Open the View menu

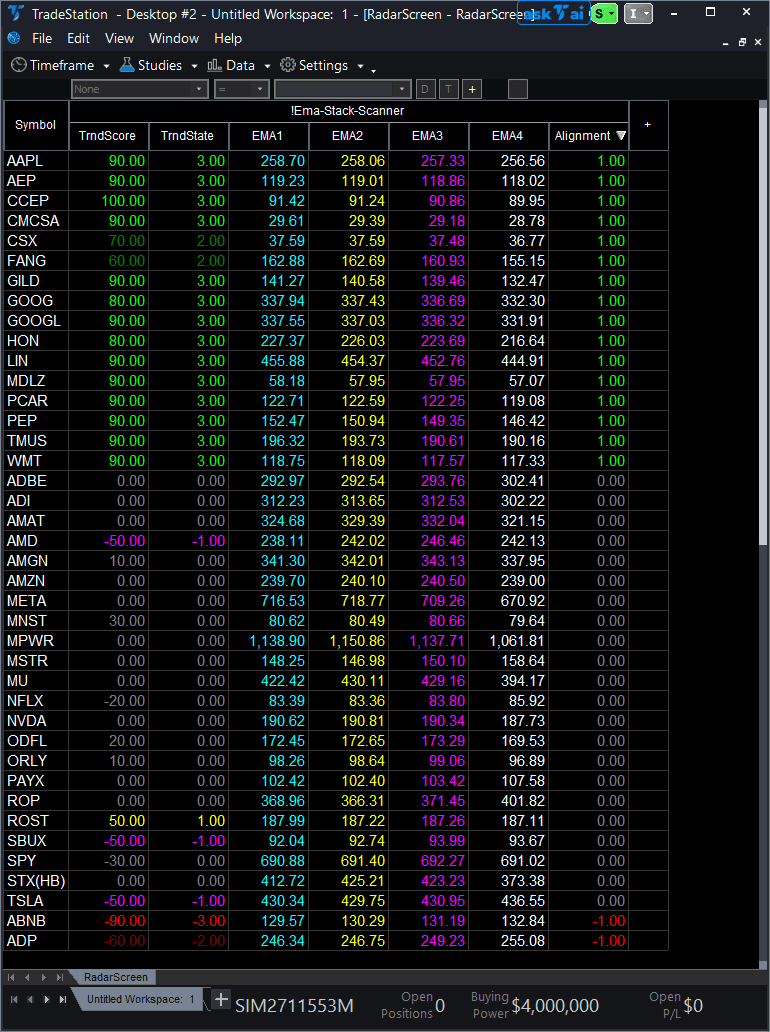point(119,38)
